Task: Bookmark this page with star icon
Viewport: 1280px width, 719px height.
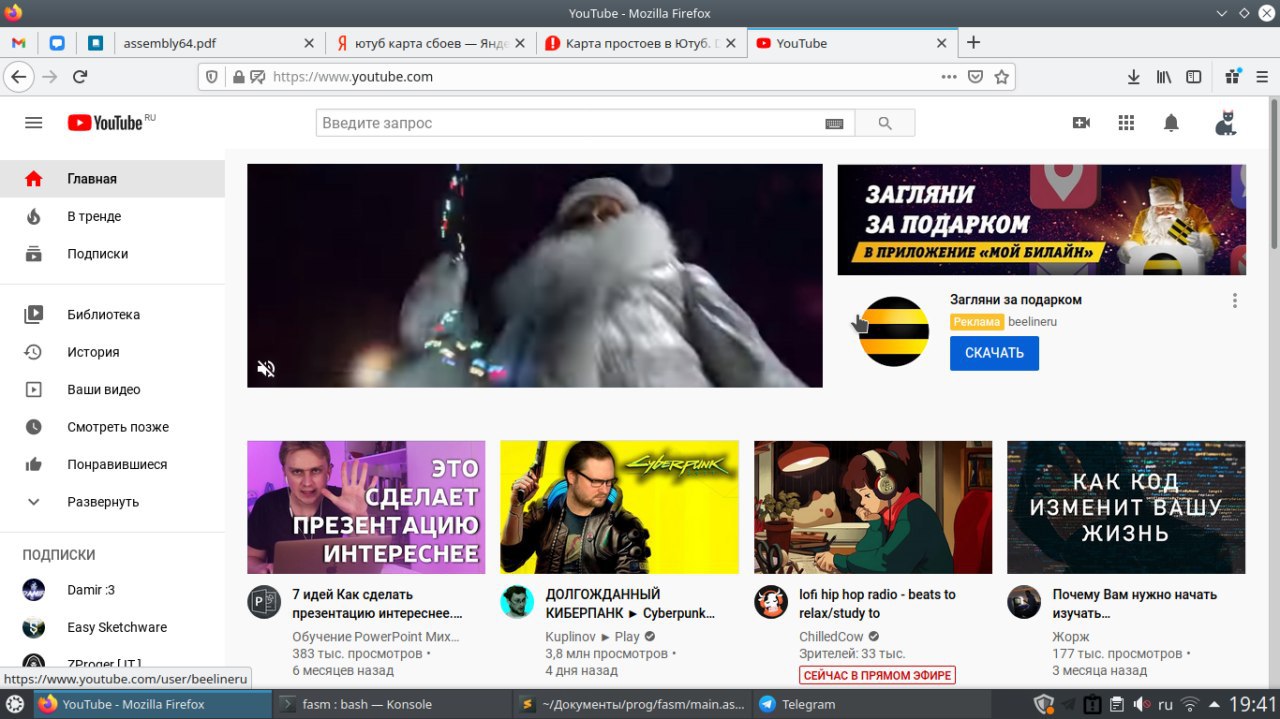Action: [x=1001, y=77]
